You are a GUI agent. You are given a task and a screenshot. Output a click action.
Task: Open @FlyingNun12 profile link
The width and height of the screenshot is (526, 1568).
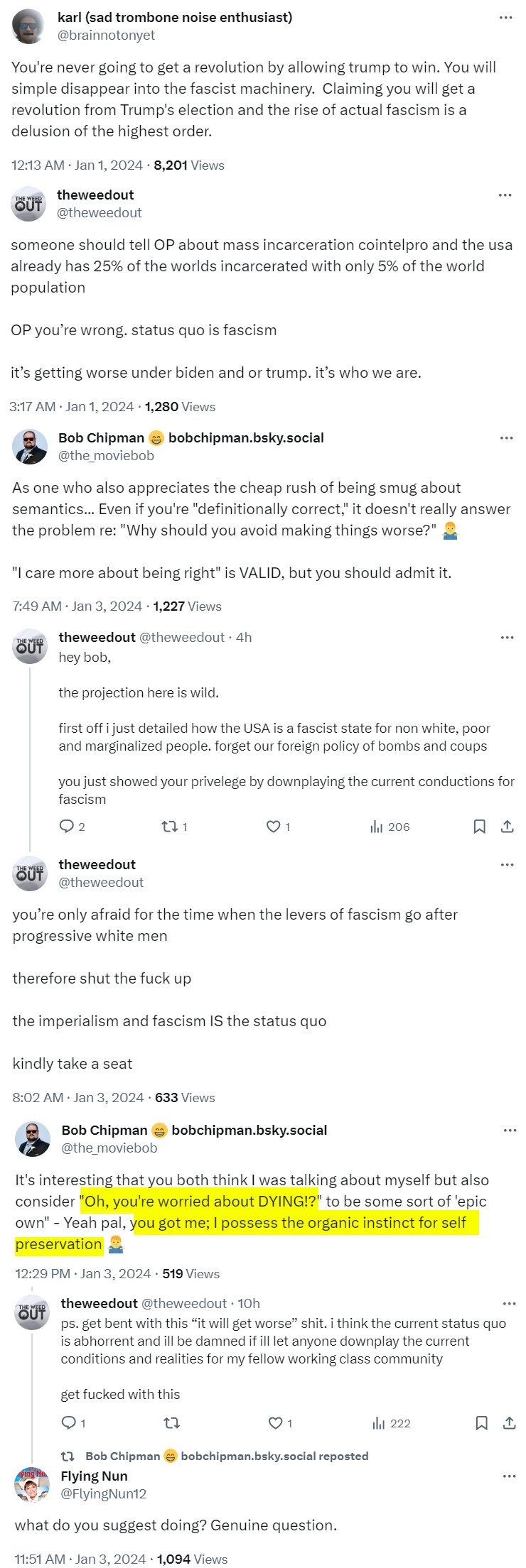click(103, 1494)
